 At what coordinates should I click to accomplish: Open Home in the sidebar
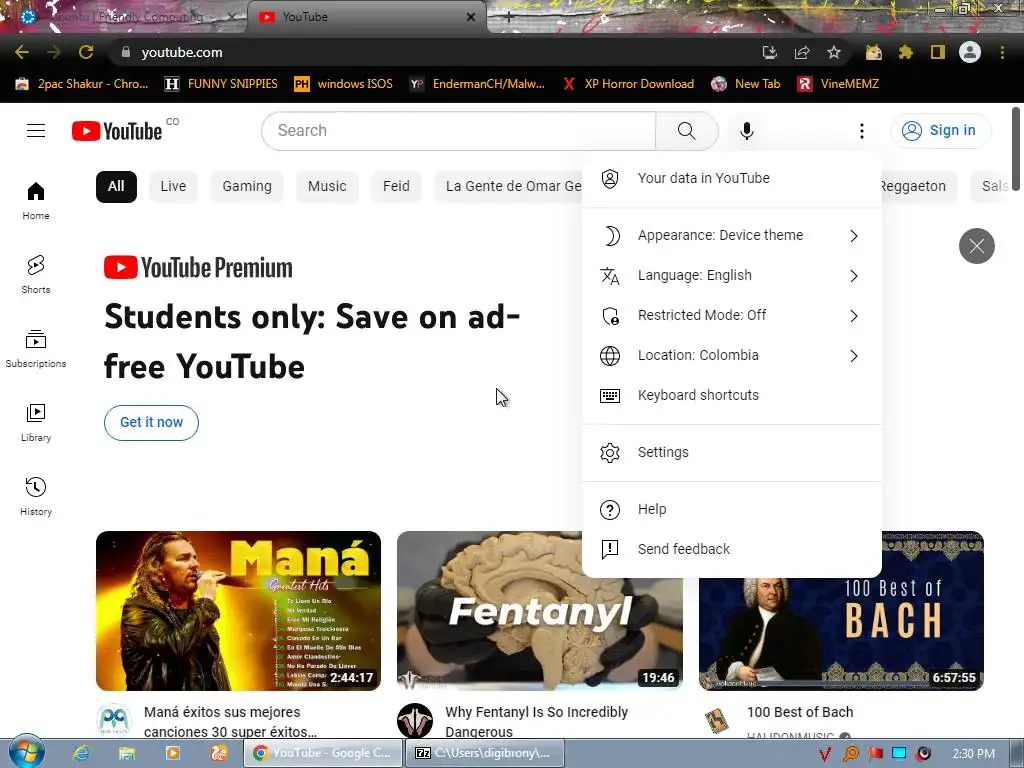[36, 200]
